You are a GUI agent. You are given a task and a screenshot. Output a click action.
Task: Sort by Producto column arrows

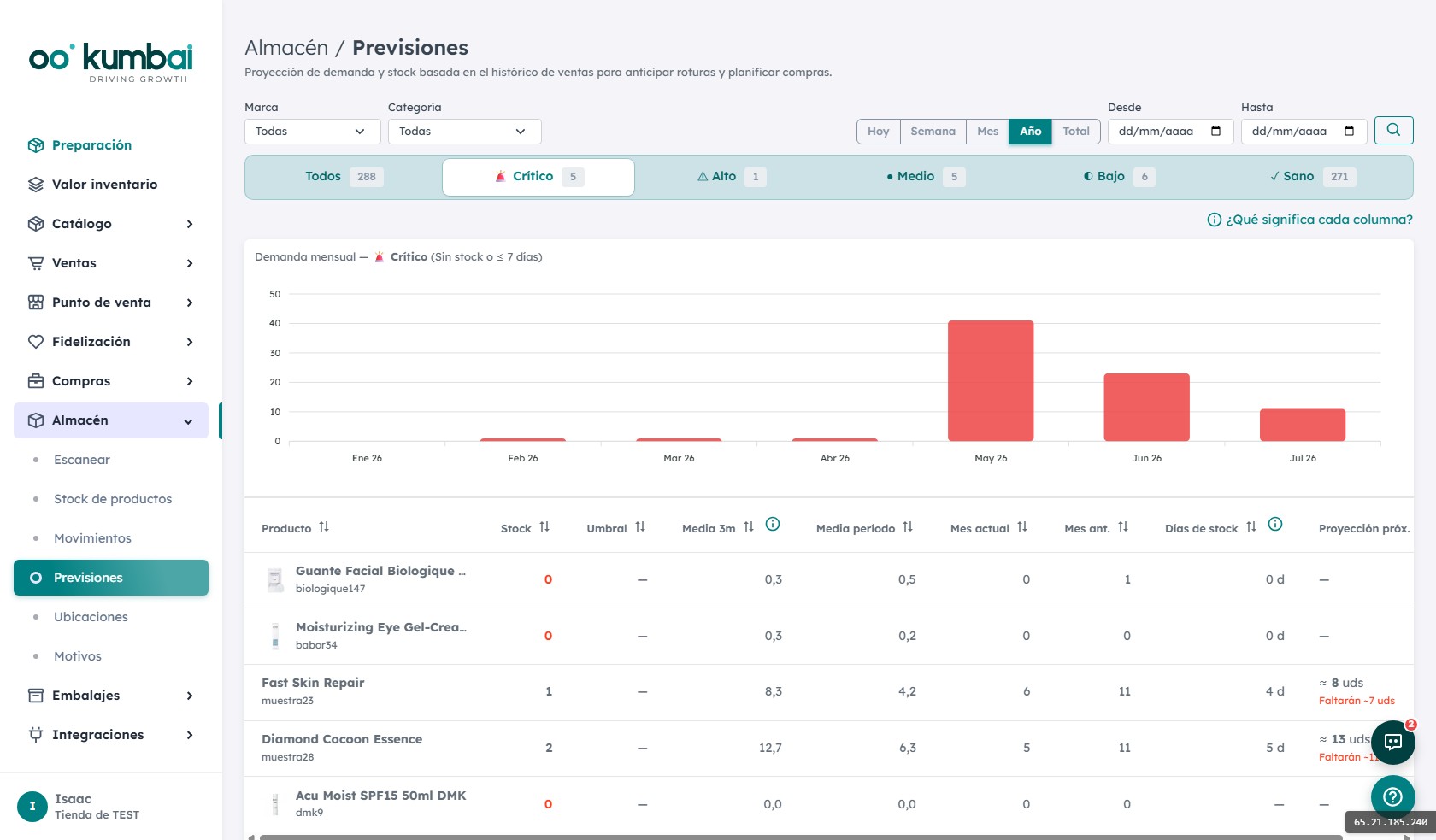324,527
